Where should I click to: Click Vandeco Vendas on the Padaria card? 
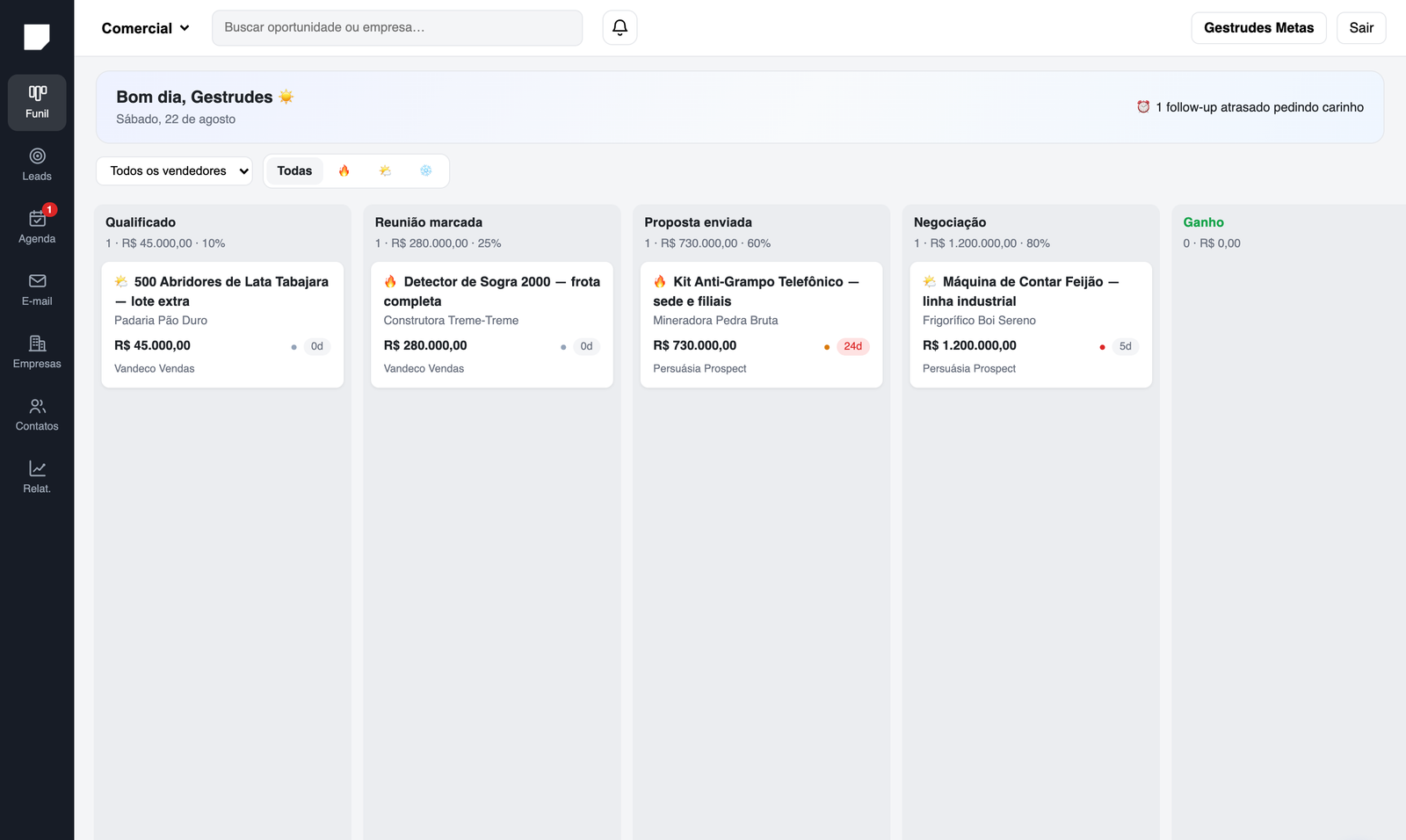click(155, 369)
